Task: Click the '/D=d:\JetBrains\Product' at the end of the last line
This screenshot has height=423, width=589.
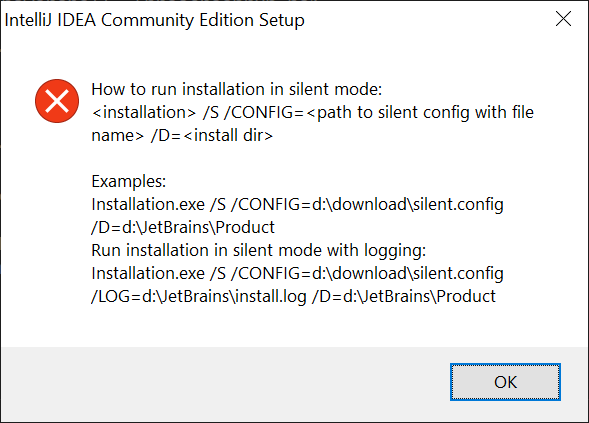Action: pos(404,296)
